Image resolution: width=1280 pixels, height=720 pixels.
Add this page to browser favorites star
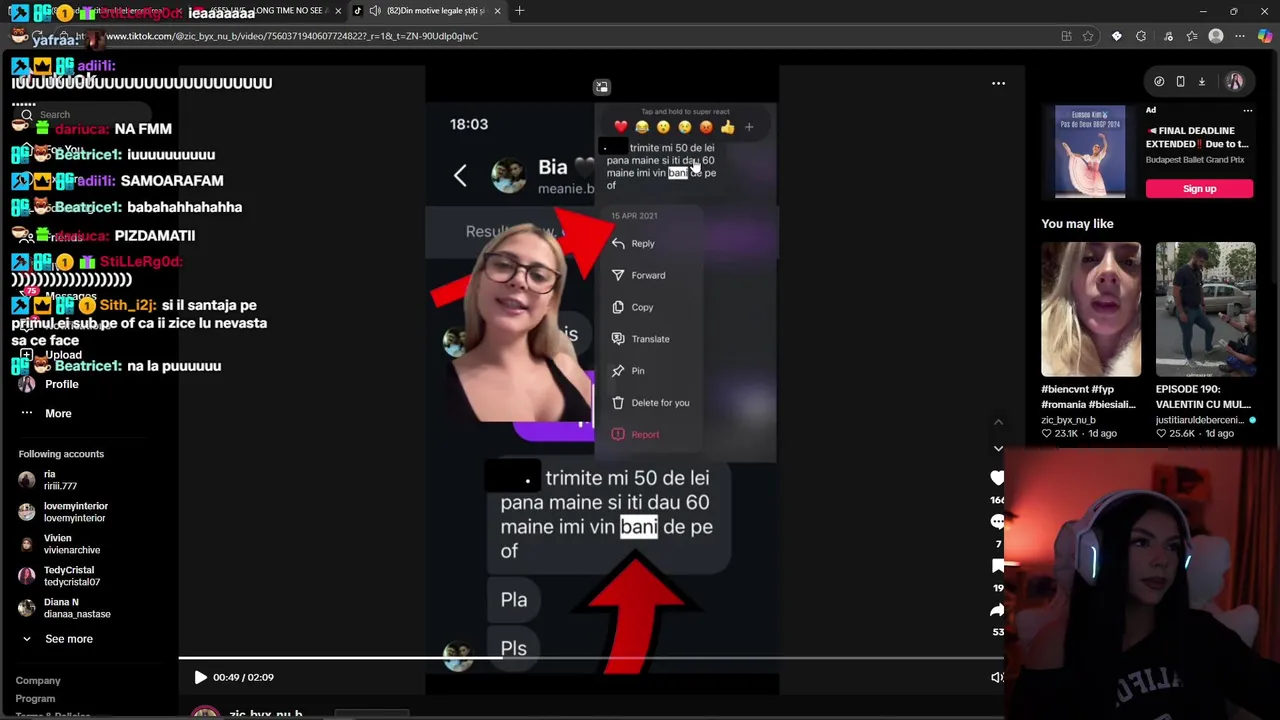pos(1088,36)
